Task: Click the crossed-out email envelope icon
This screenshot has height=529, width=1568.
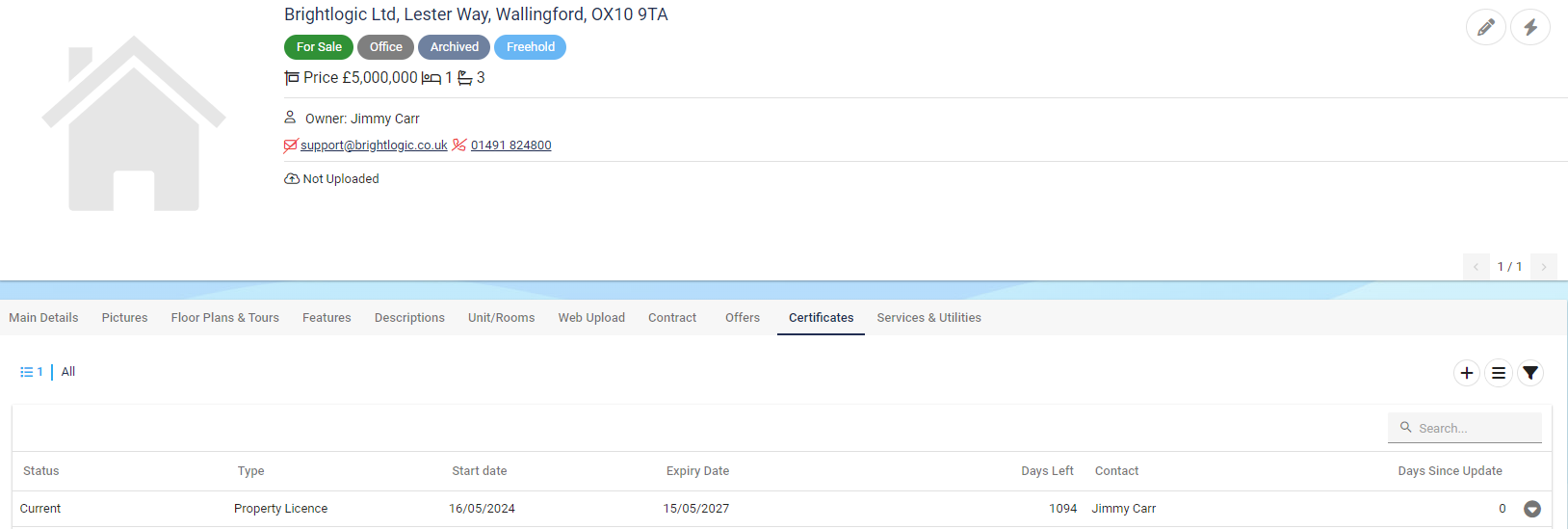Action: coord(290,145)
